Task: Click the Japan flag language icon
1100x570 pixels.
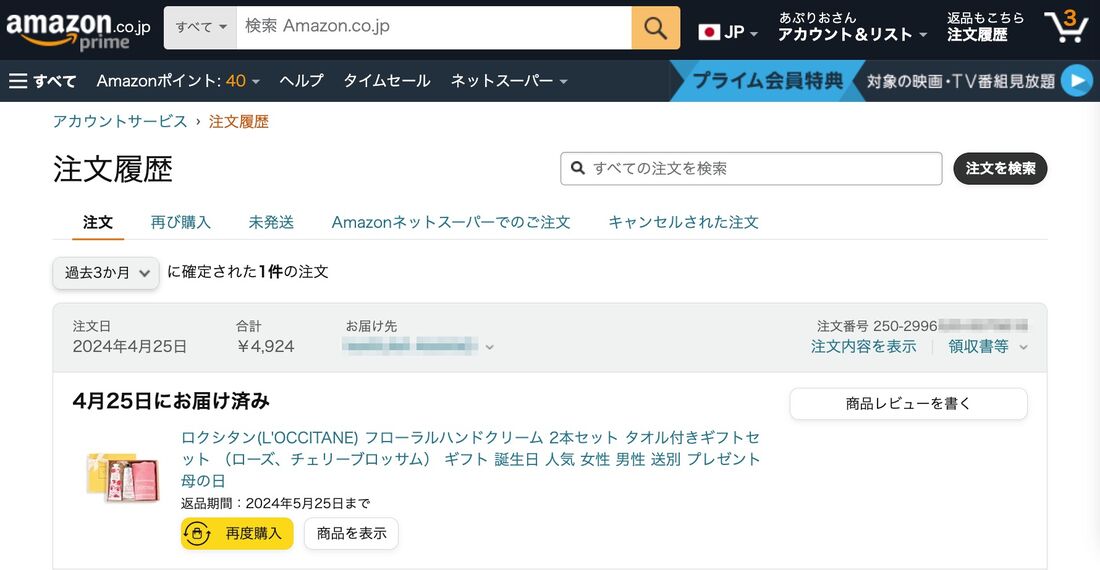Action: click(709, 32)
